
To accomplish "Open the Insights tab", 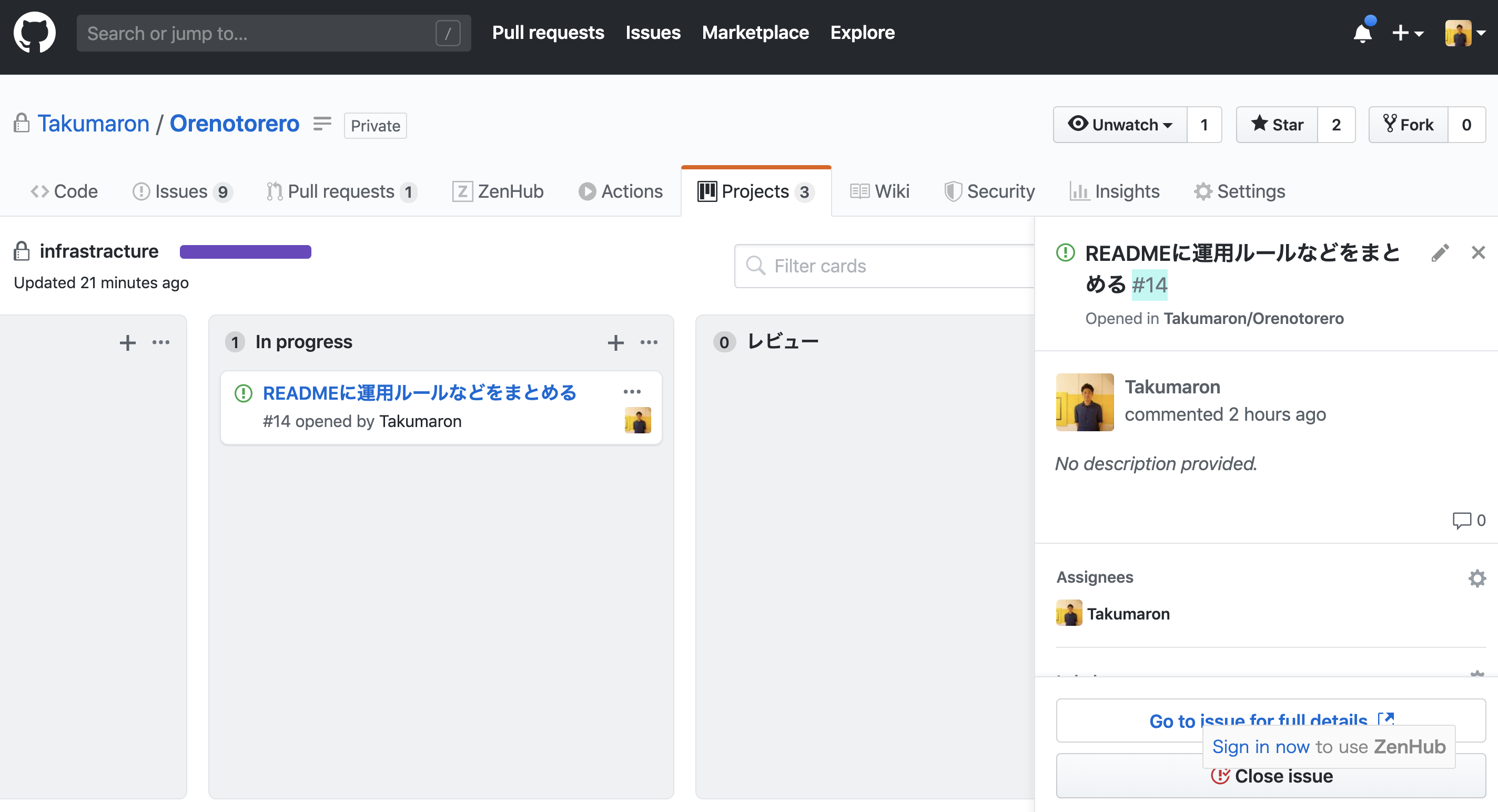I will (1114, 191).
